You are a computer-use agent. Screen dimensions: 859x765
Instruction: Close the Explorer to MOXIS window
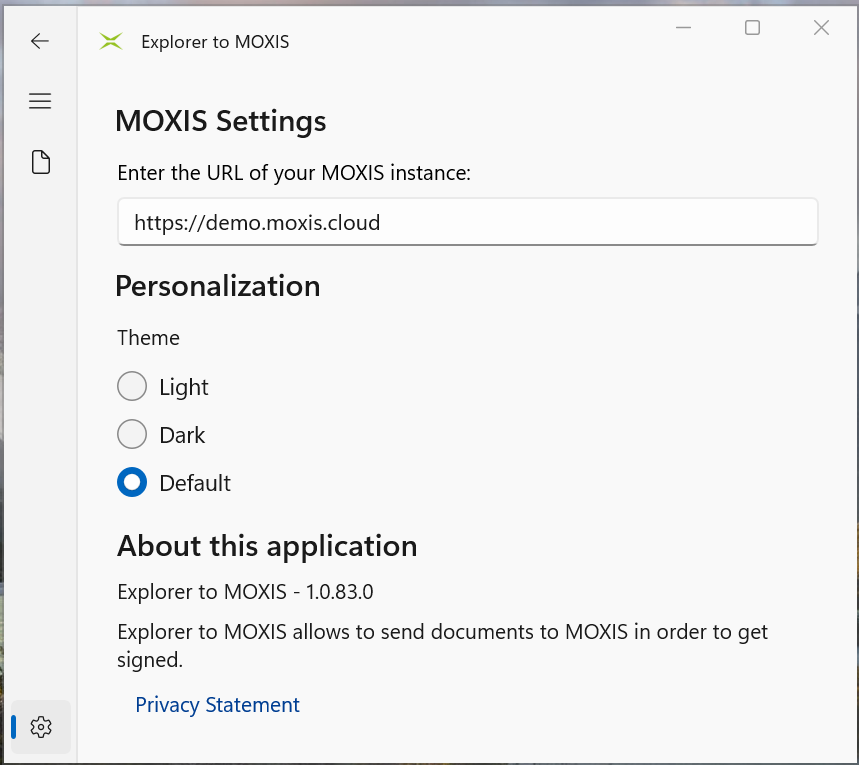click(x=821, y=27)
